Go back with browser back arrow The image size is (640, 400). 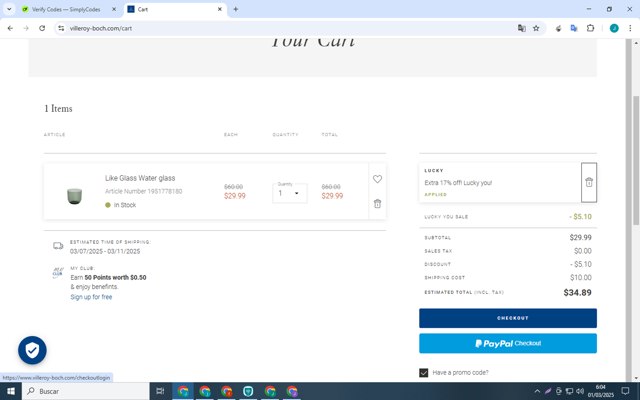tap(10, 28)
